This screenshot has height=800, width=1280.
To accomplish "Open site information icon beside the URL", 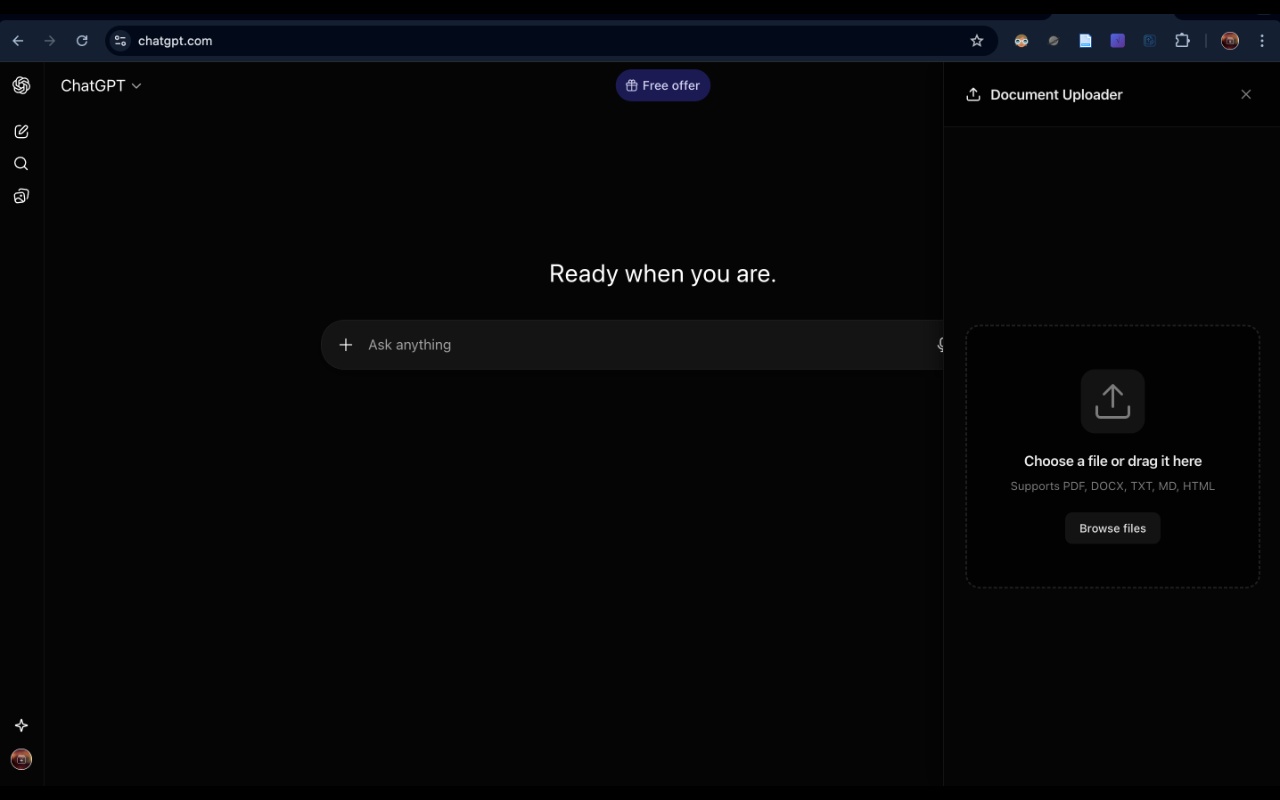I will 120,41.
